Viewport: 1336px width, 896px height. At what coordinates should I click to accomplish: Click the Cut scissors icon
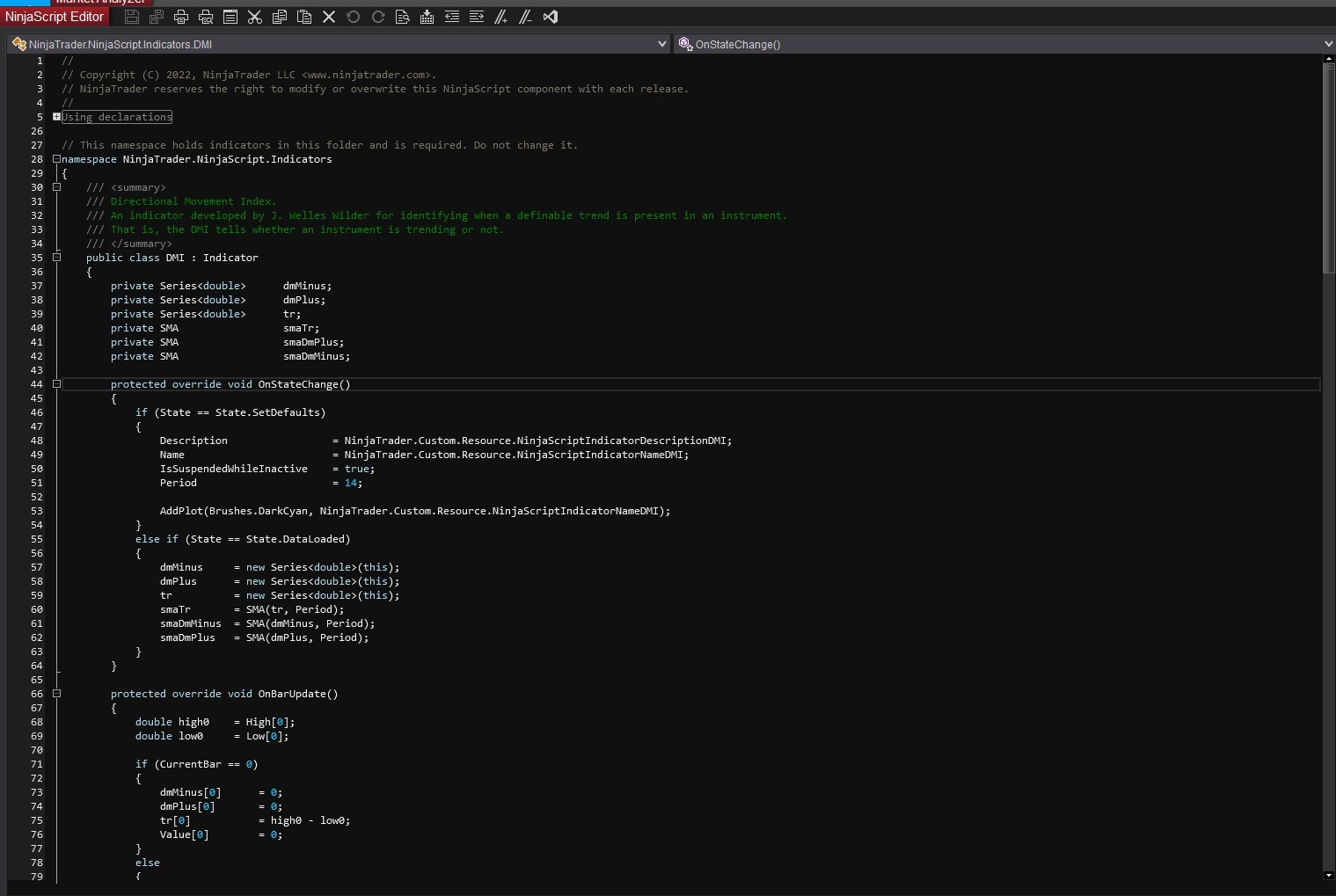[255, 17]
